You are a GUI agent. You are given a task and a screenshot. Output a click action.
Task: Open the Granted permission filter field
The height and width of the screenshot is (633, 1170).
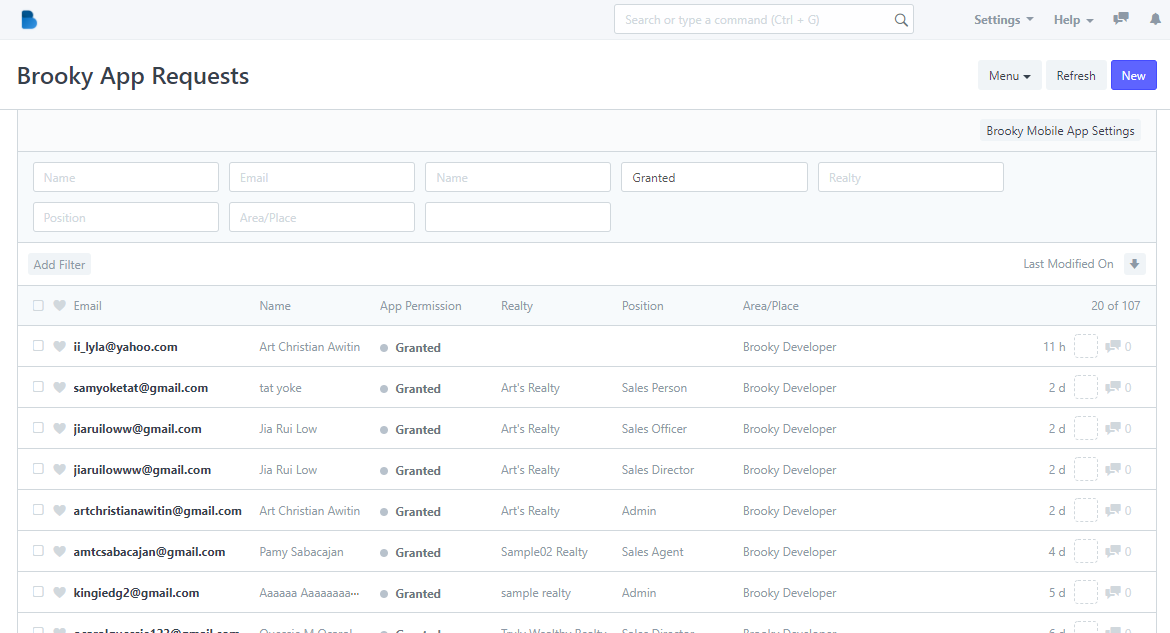click(714, 178)
